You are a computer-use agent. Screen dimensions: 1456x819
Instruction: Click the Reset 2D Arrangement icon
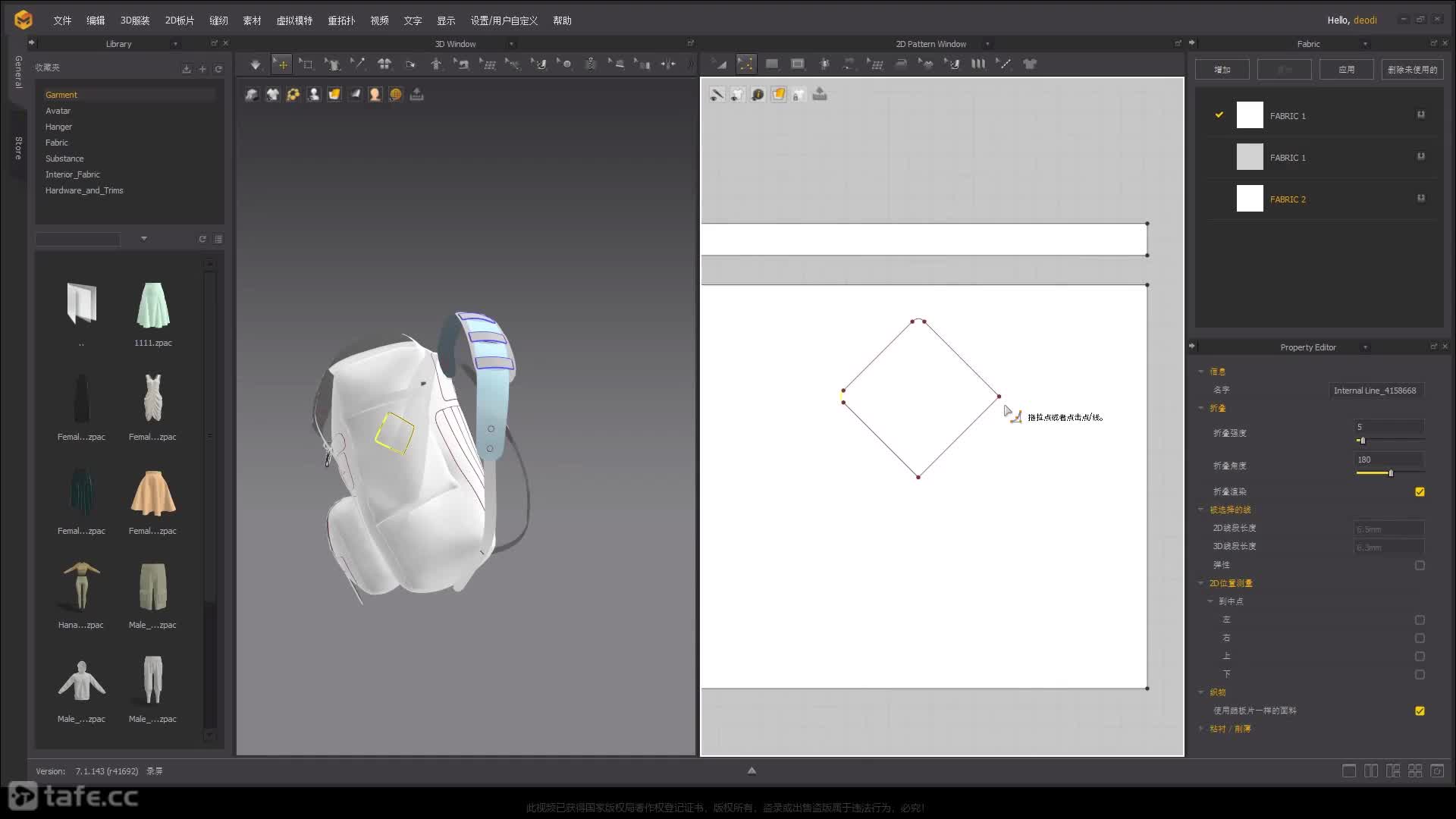click(384, 64)
